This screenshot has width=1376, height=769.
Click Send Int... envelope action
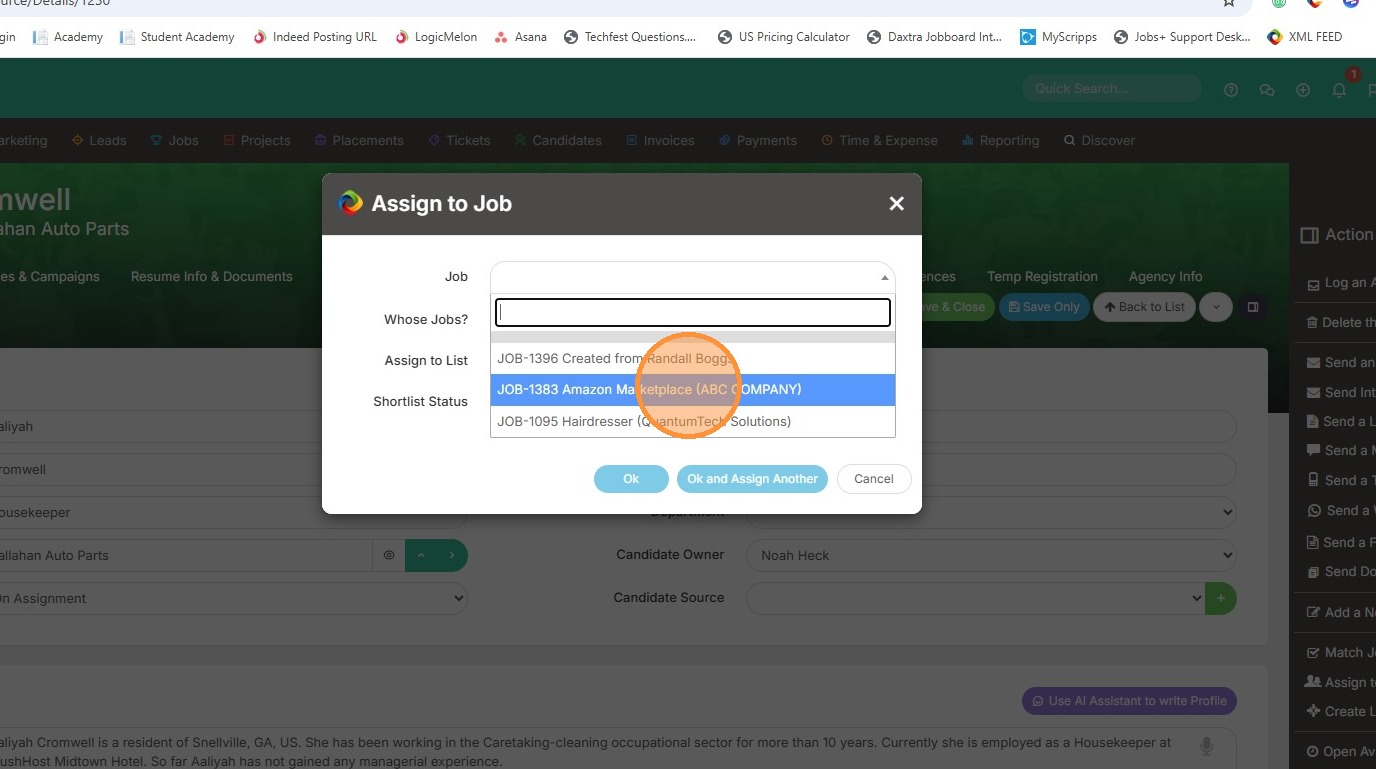(1341, 392)
